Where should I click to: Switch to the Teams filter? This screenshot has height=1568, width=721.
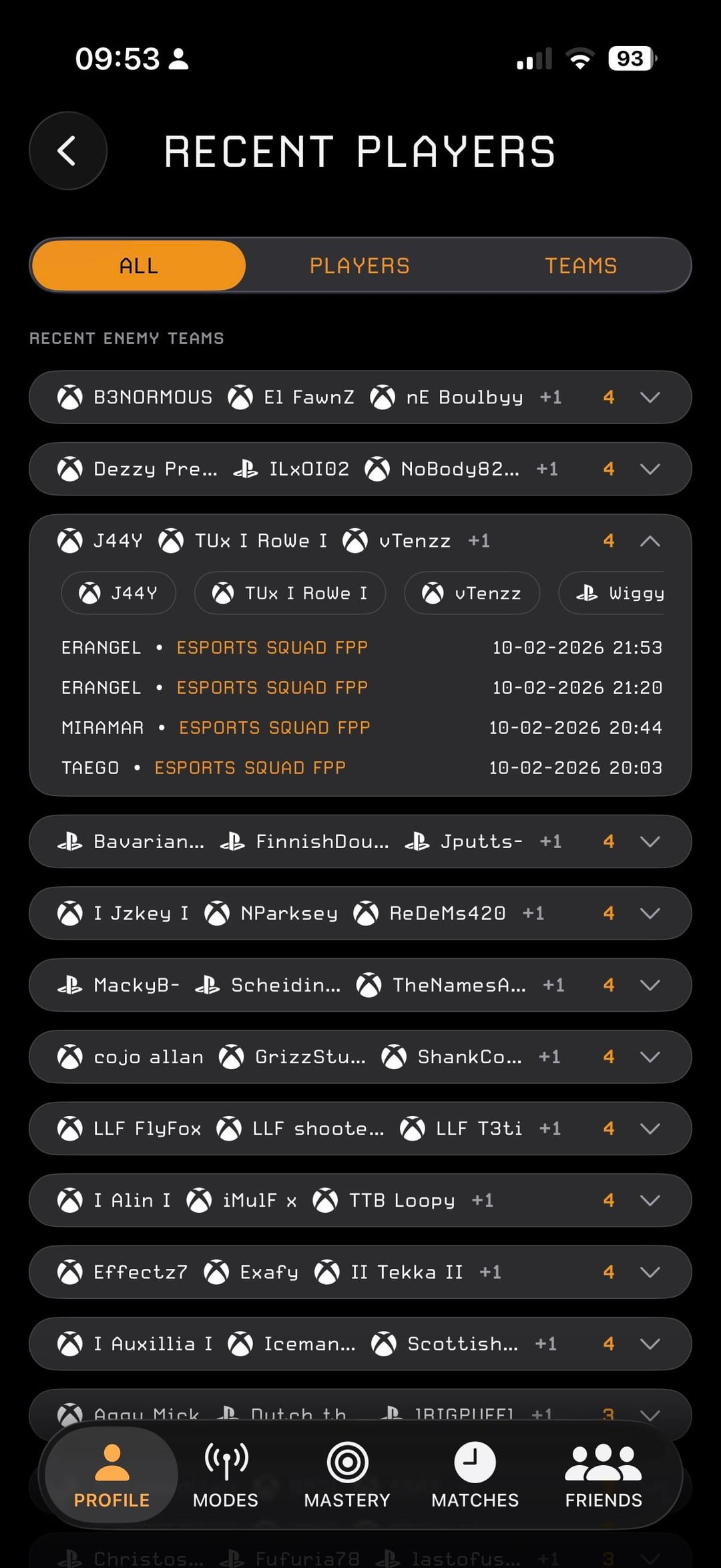click(581, 266)
